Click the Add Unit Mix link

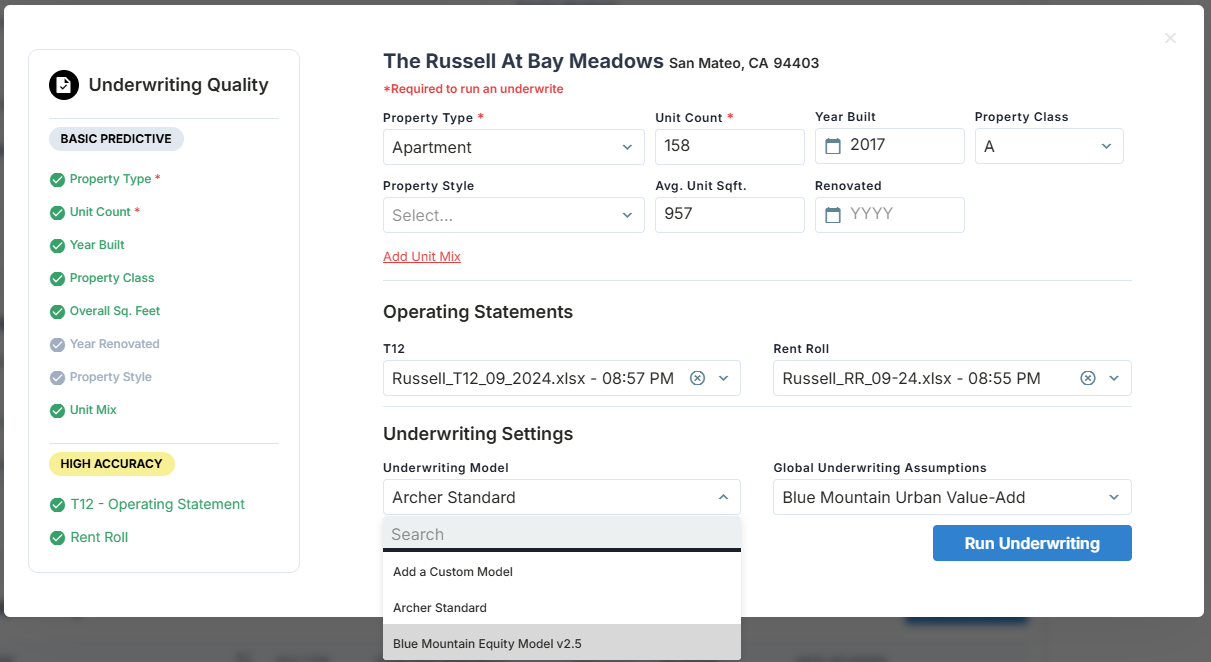pyautogui.click(x=422, y=257)
